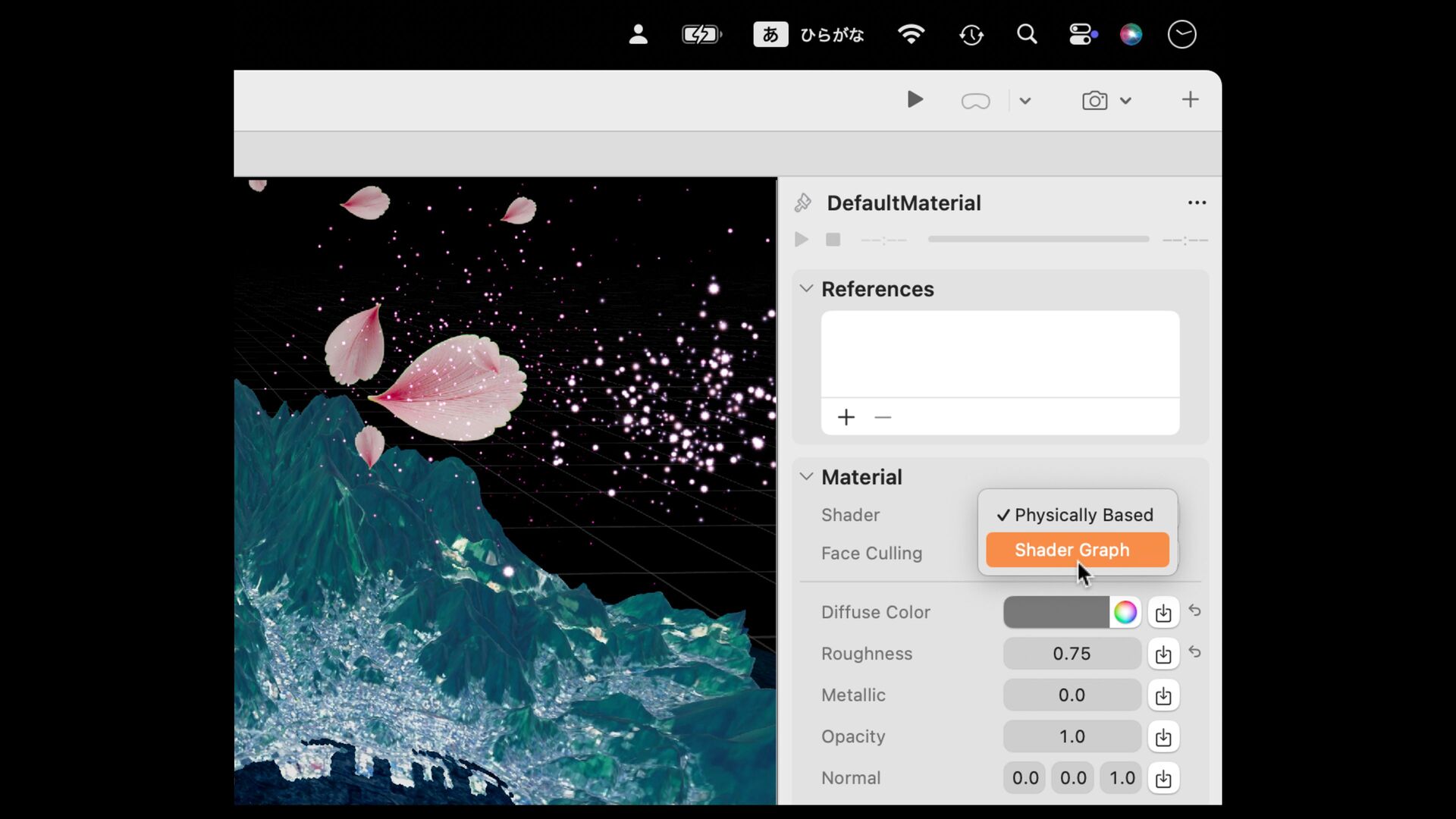Click the Vision Pro headset device icon

point(975,101)
